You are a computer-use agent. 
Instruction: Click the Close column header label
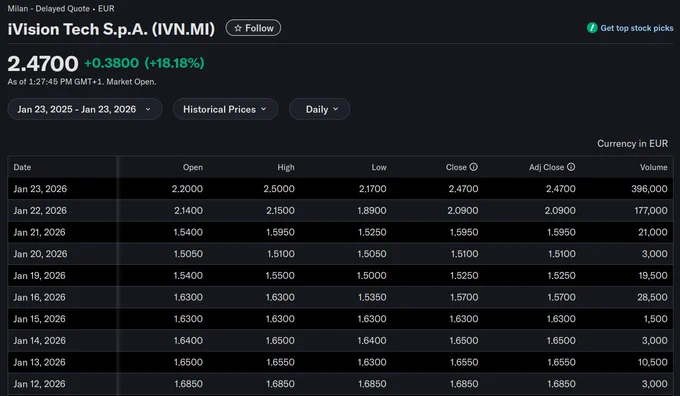(x=456, y=167)
